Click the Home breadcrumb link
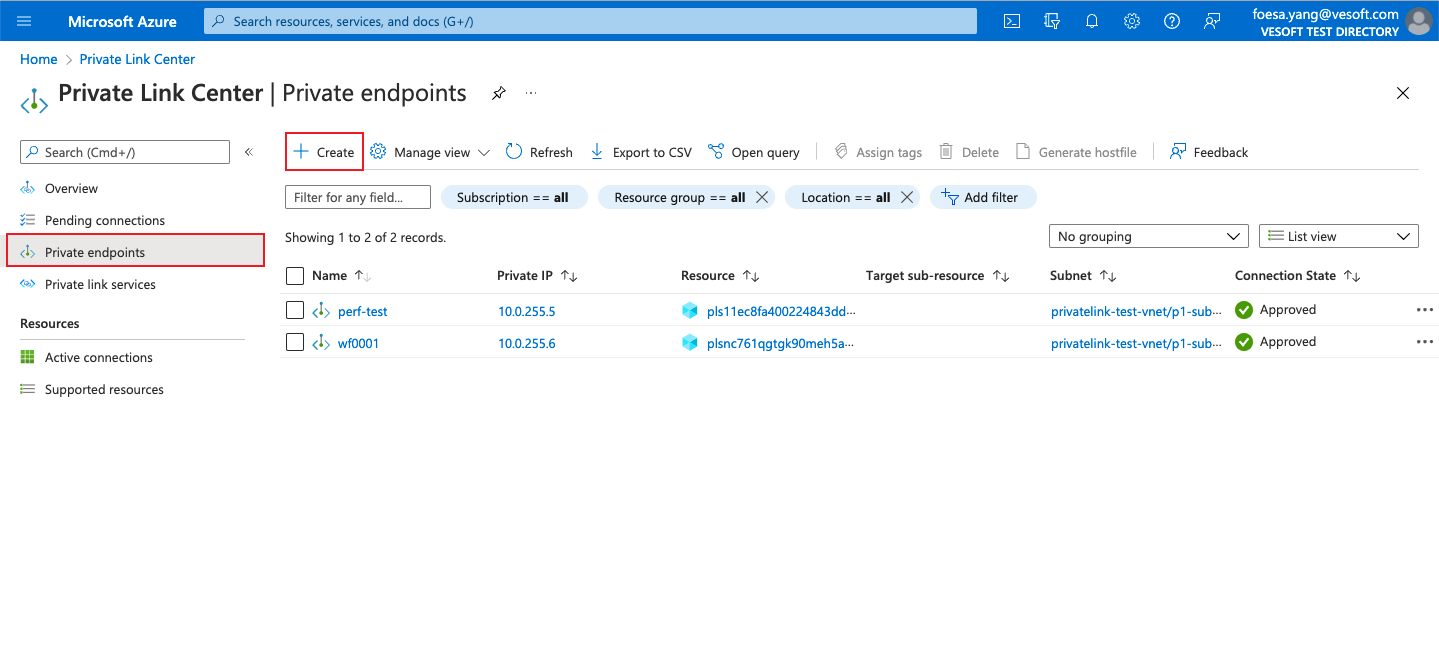 (x=38, y=59)
